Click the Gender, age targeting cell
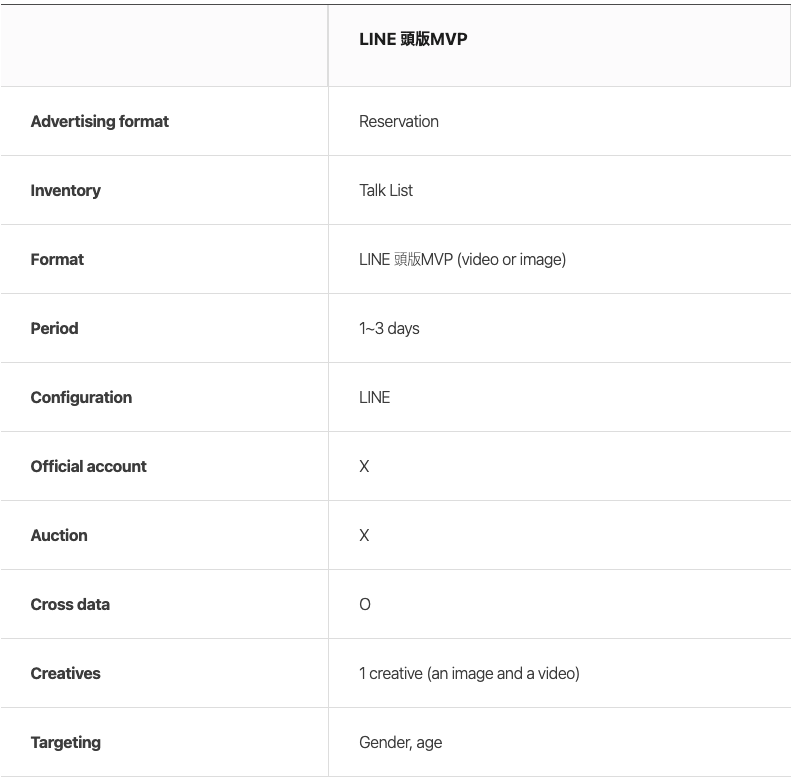The width and height of the screenshot is (794, 782). coord(400,742)
